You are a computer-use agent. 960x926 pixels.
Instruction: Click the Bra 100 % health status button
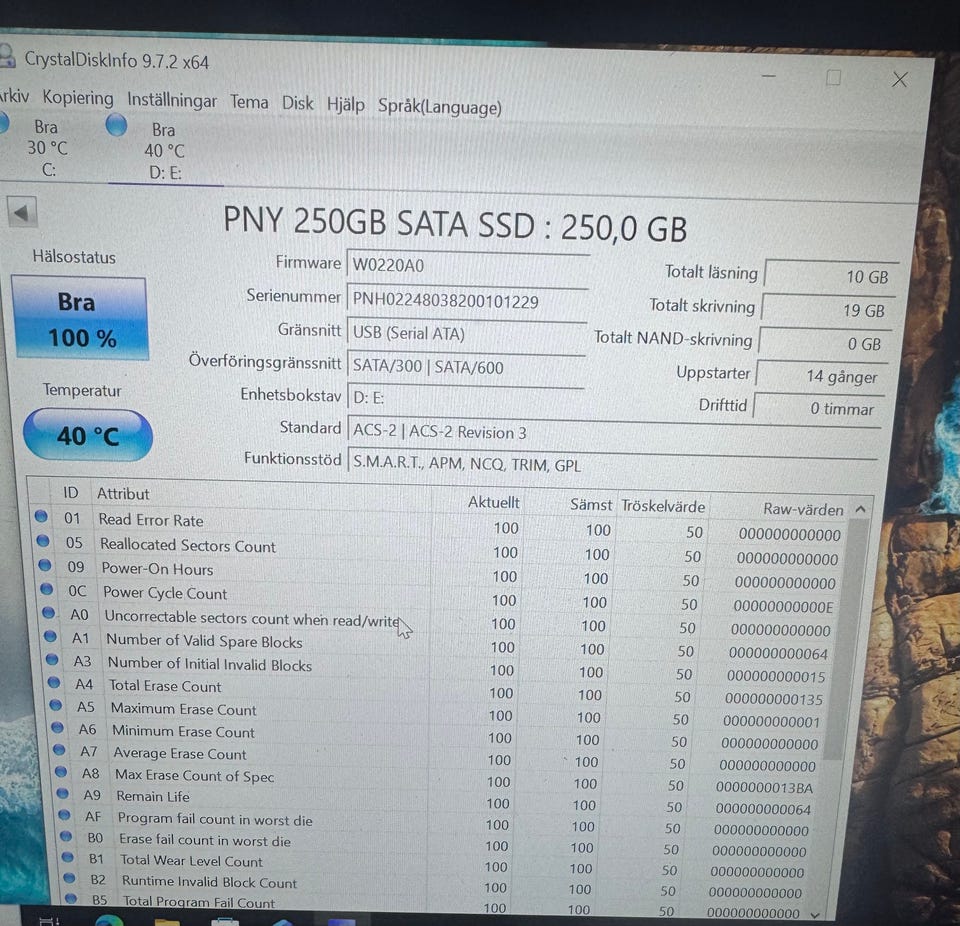coord(80,318)
